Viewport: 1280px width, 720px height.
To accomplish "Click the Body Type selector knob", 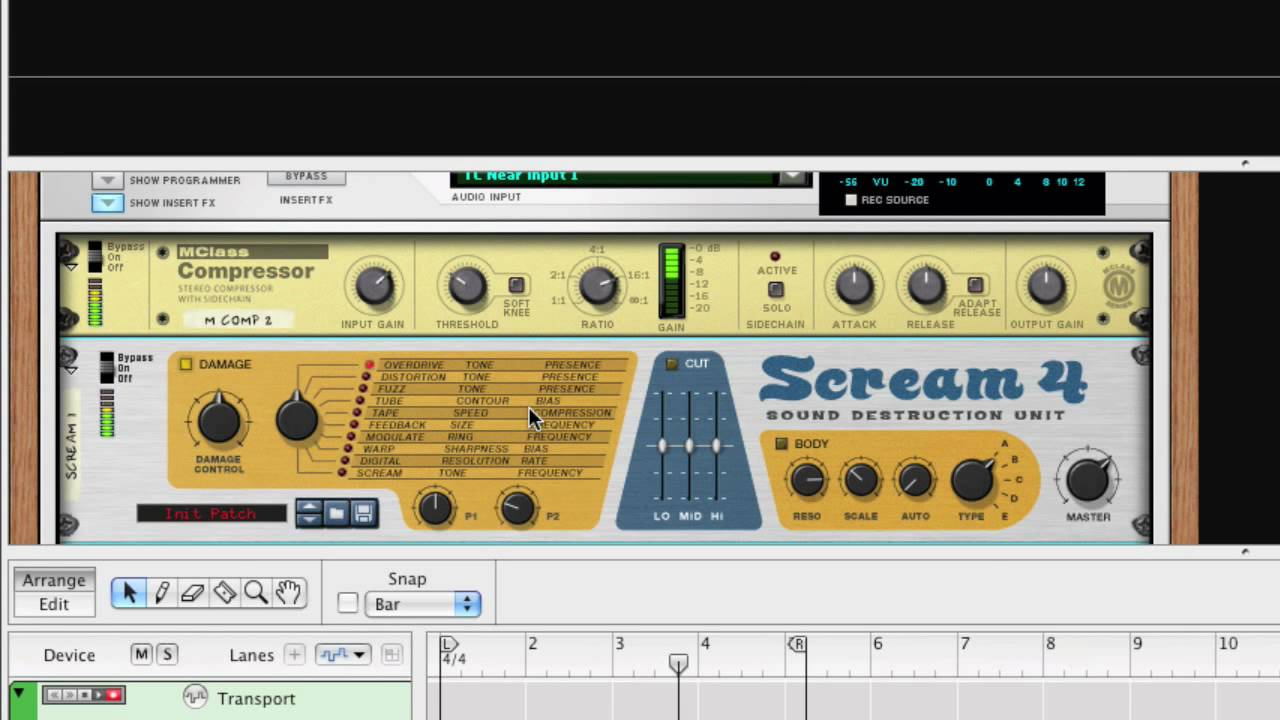I will (x=972, y=480).
